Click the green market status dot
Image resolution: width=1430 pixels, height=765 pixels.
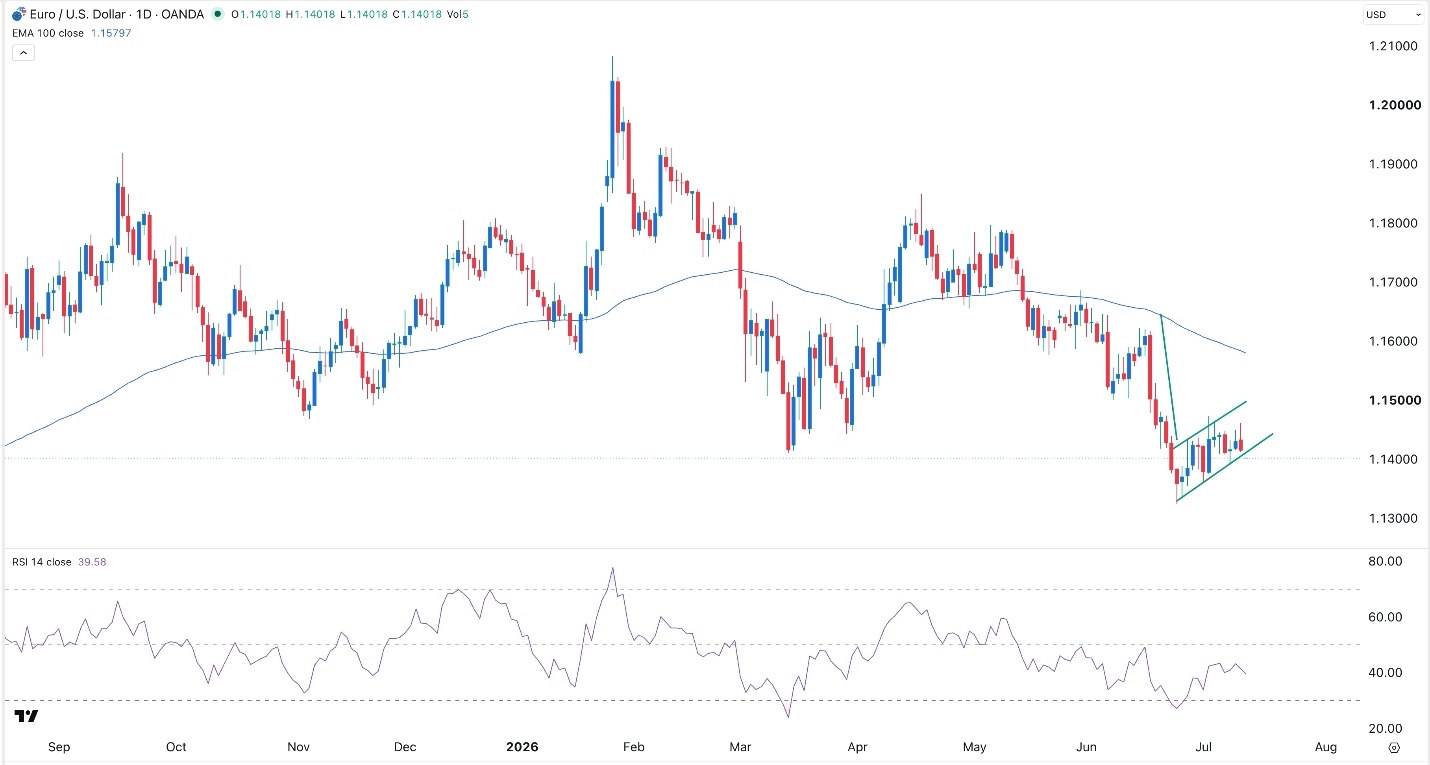coord(217,14)
